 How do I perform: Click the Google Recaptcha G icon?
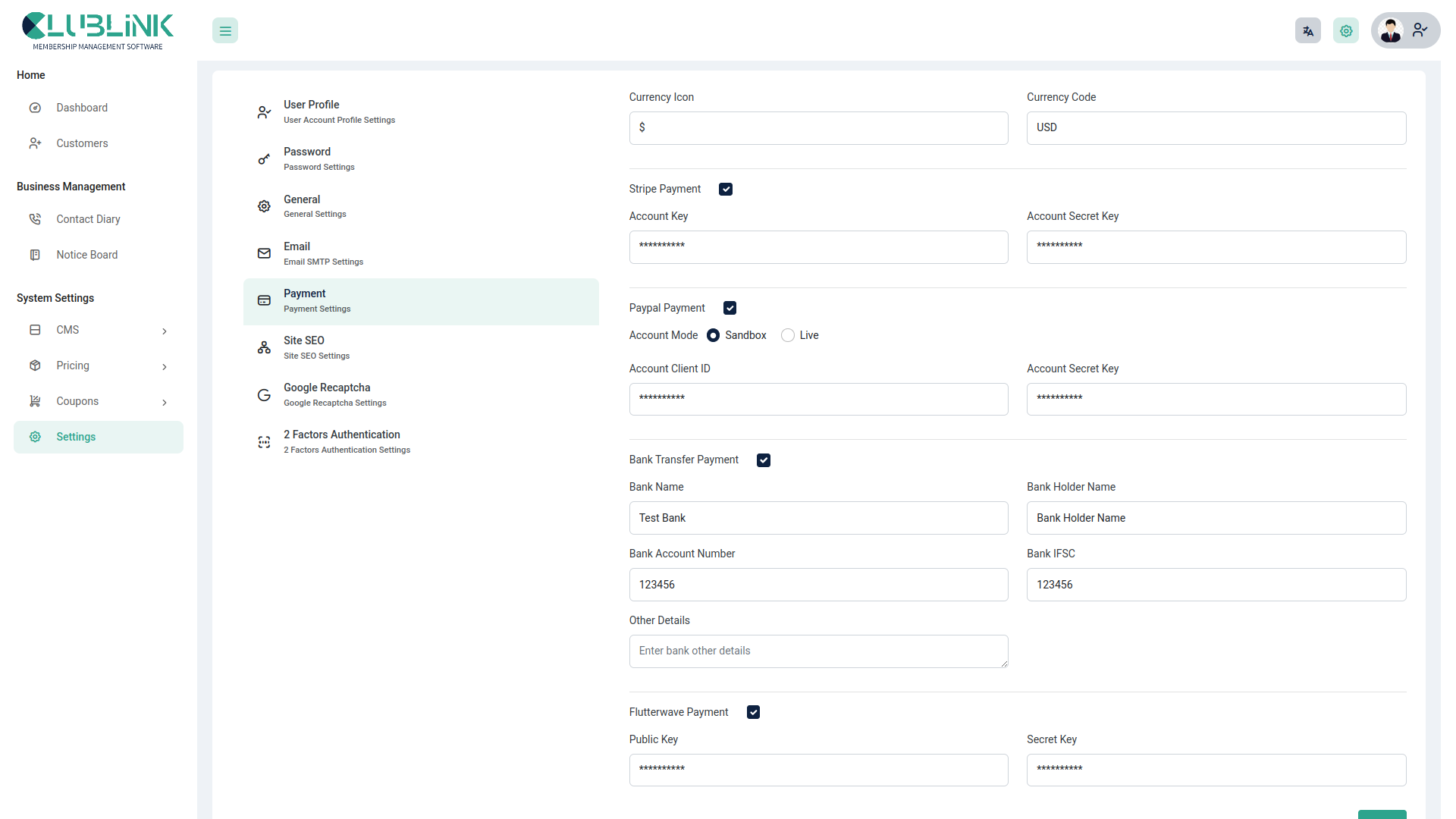click(263, 394)
